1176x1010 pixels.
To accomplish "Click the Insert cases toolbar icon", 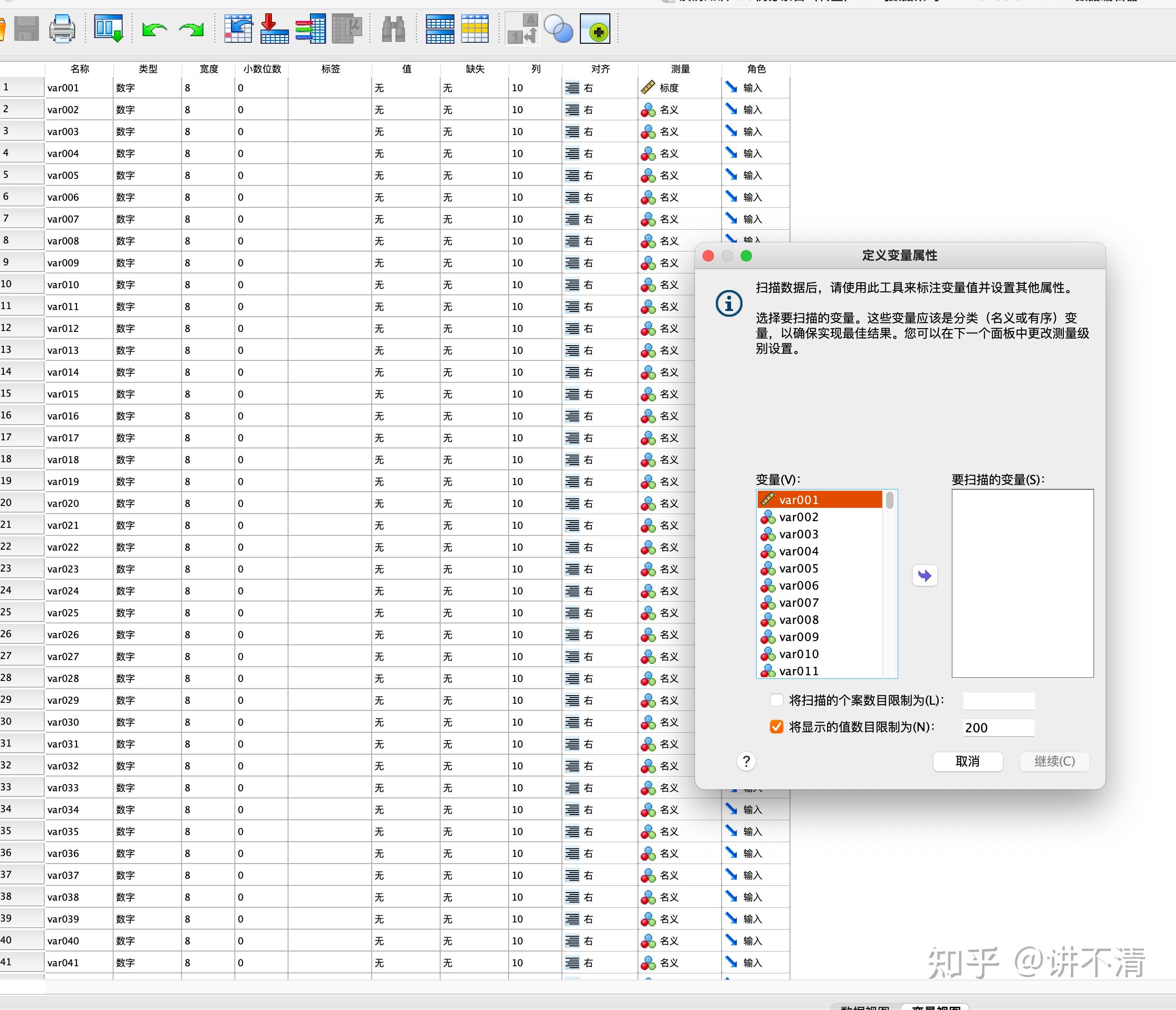I will click(440, 29).
